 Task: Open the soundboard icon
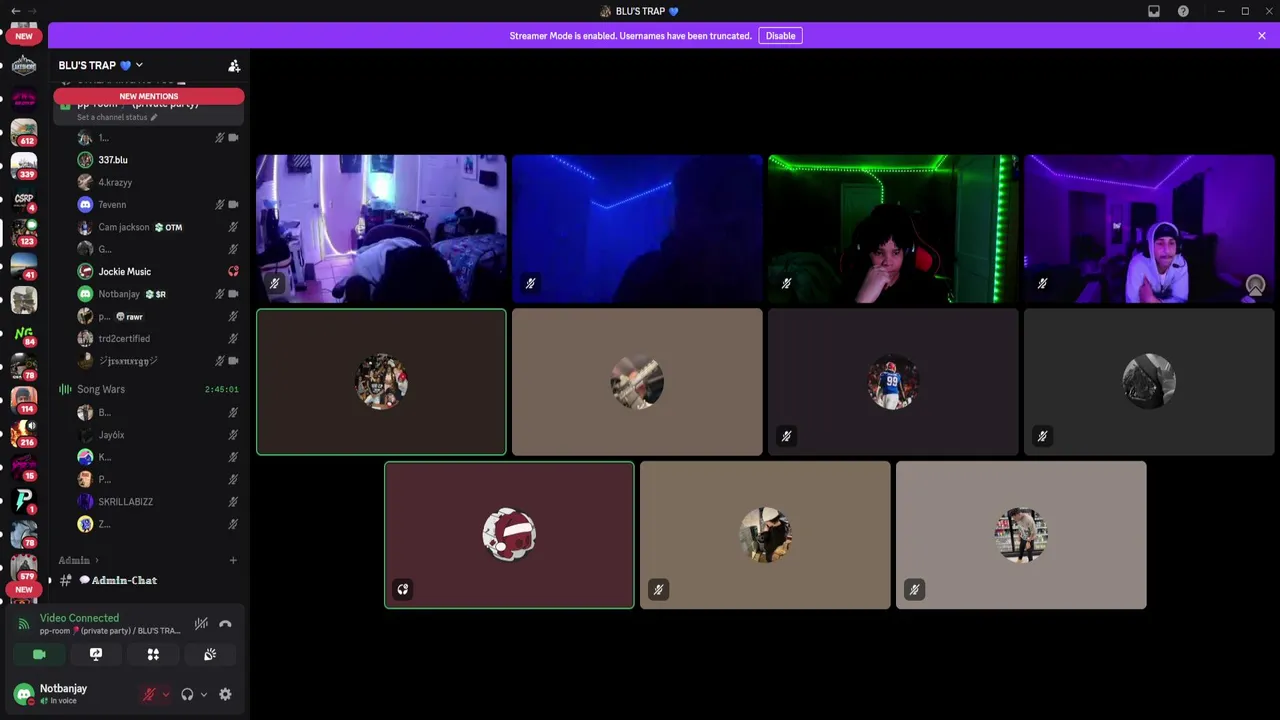tap(210, 654)
